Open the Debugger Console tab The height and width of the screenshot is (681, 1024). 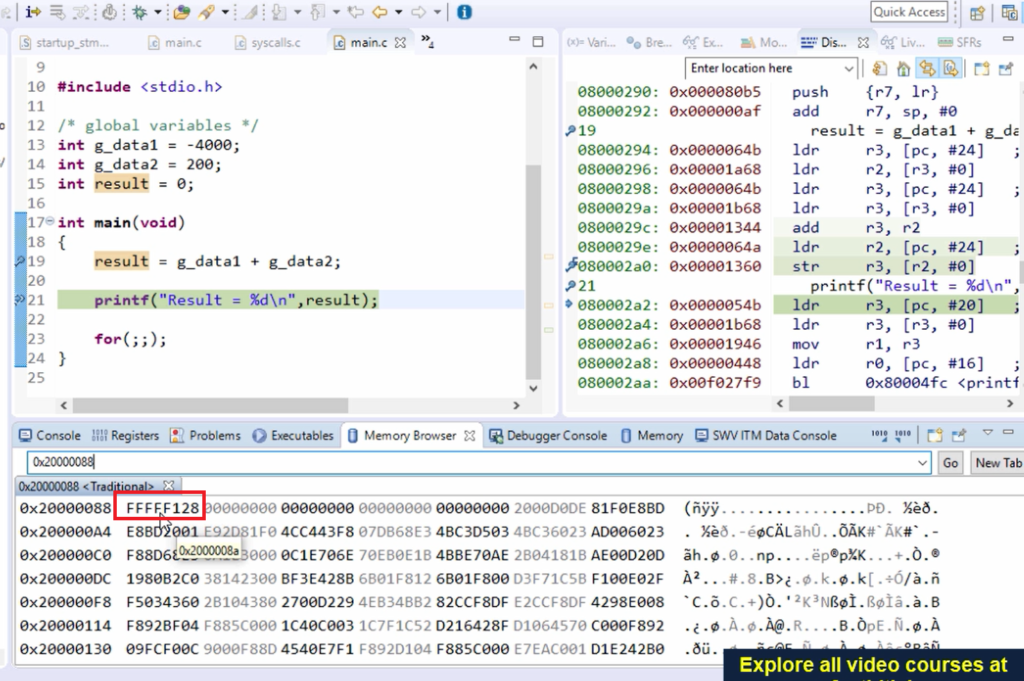click(x=549, y=436)
